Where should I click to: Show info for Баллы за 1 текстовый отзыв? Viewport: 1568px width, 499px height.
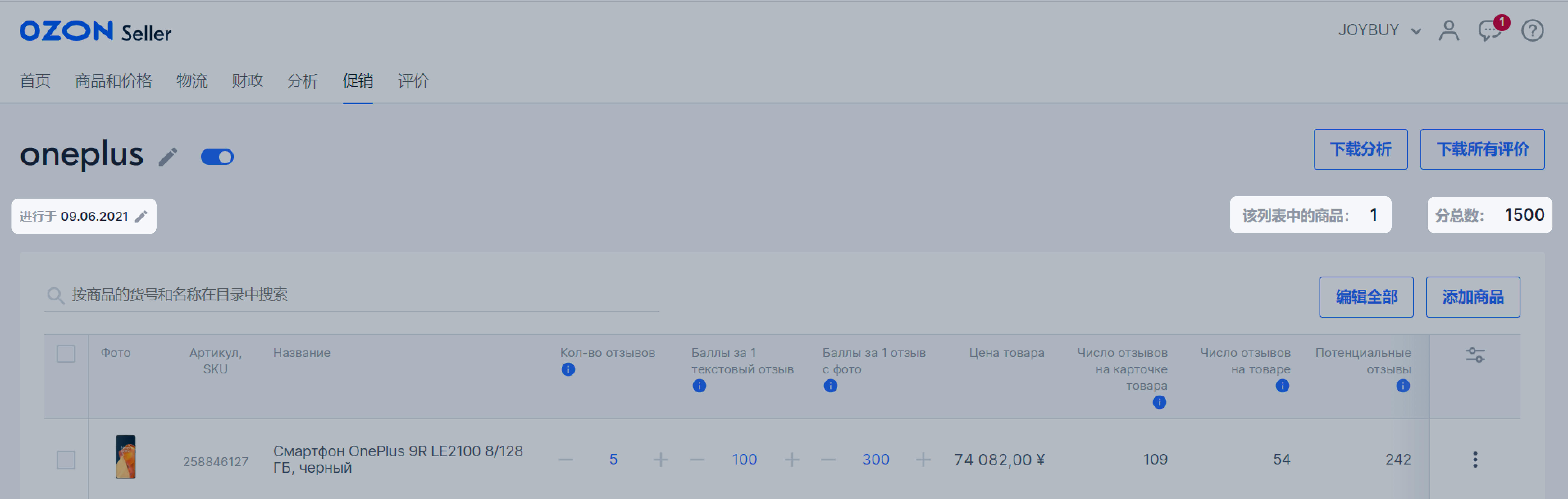point(699,386)
